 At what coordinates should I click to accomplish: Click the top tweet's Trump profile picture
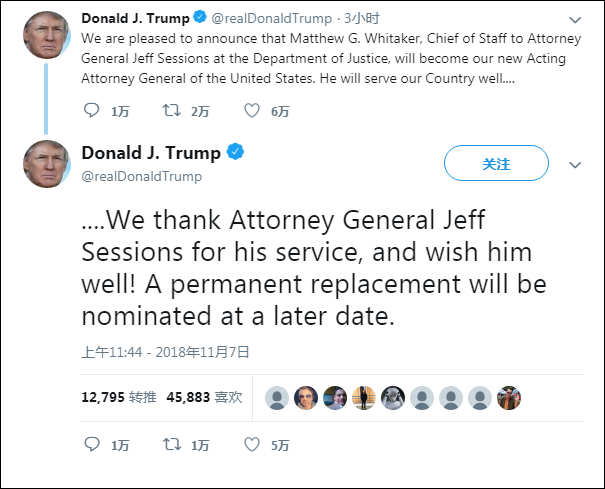coord(46,35)
